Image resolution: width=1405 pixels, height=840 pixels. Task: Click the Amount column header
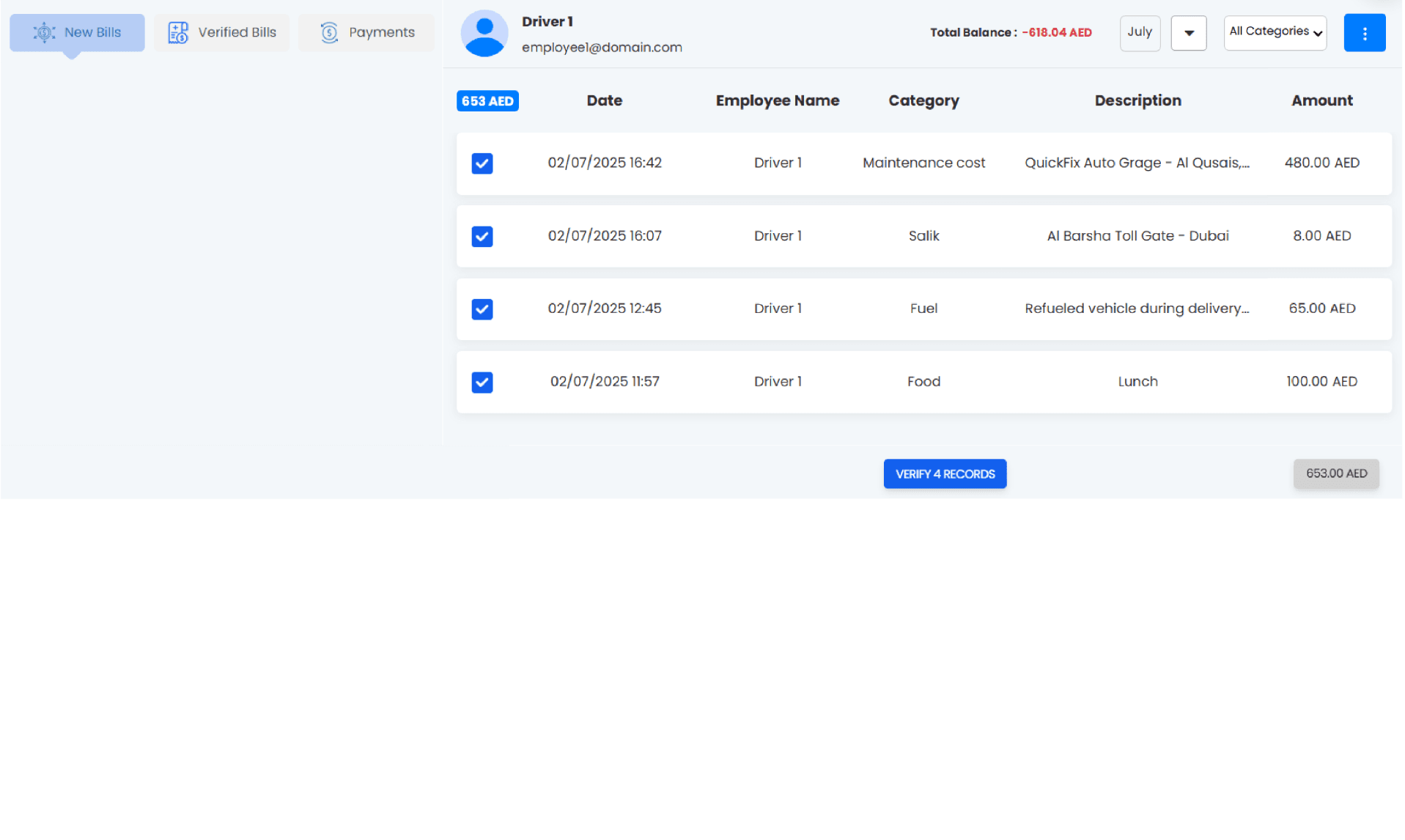1321,100
